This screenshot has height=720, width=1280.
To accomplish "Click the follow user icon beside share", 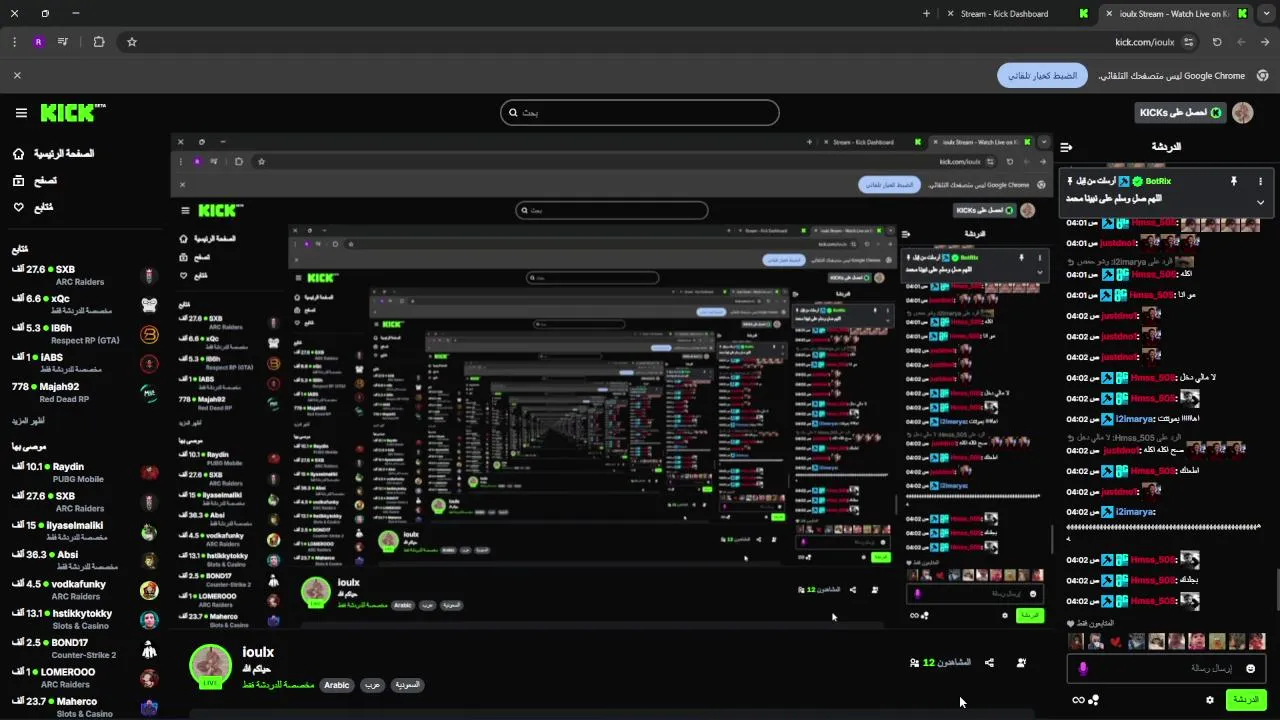I will tap(1021, 663).
